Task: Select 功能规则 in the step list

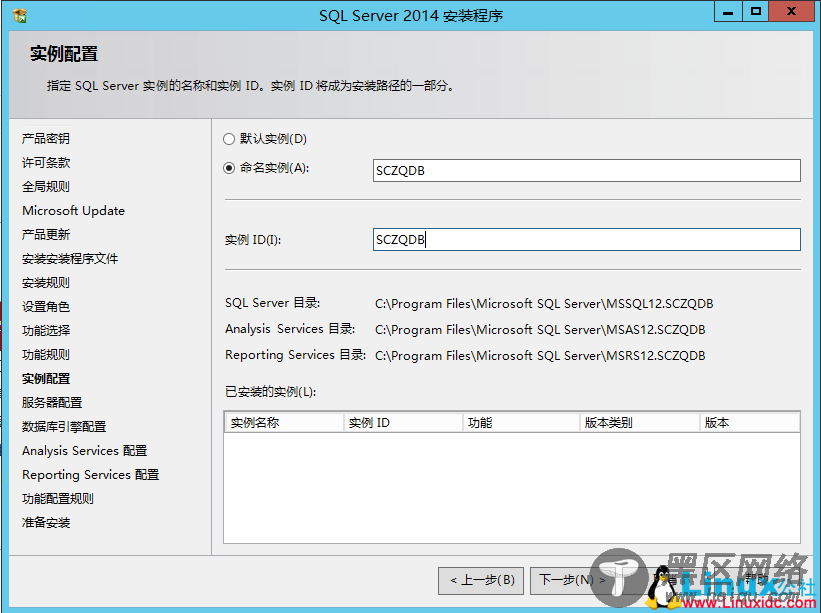Action: coord(46,355)
